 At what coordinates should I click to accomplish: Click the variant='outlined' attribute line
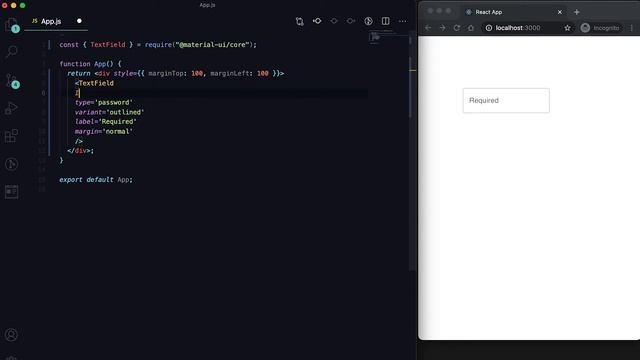pos(109,112)
